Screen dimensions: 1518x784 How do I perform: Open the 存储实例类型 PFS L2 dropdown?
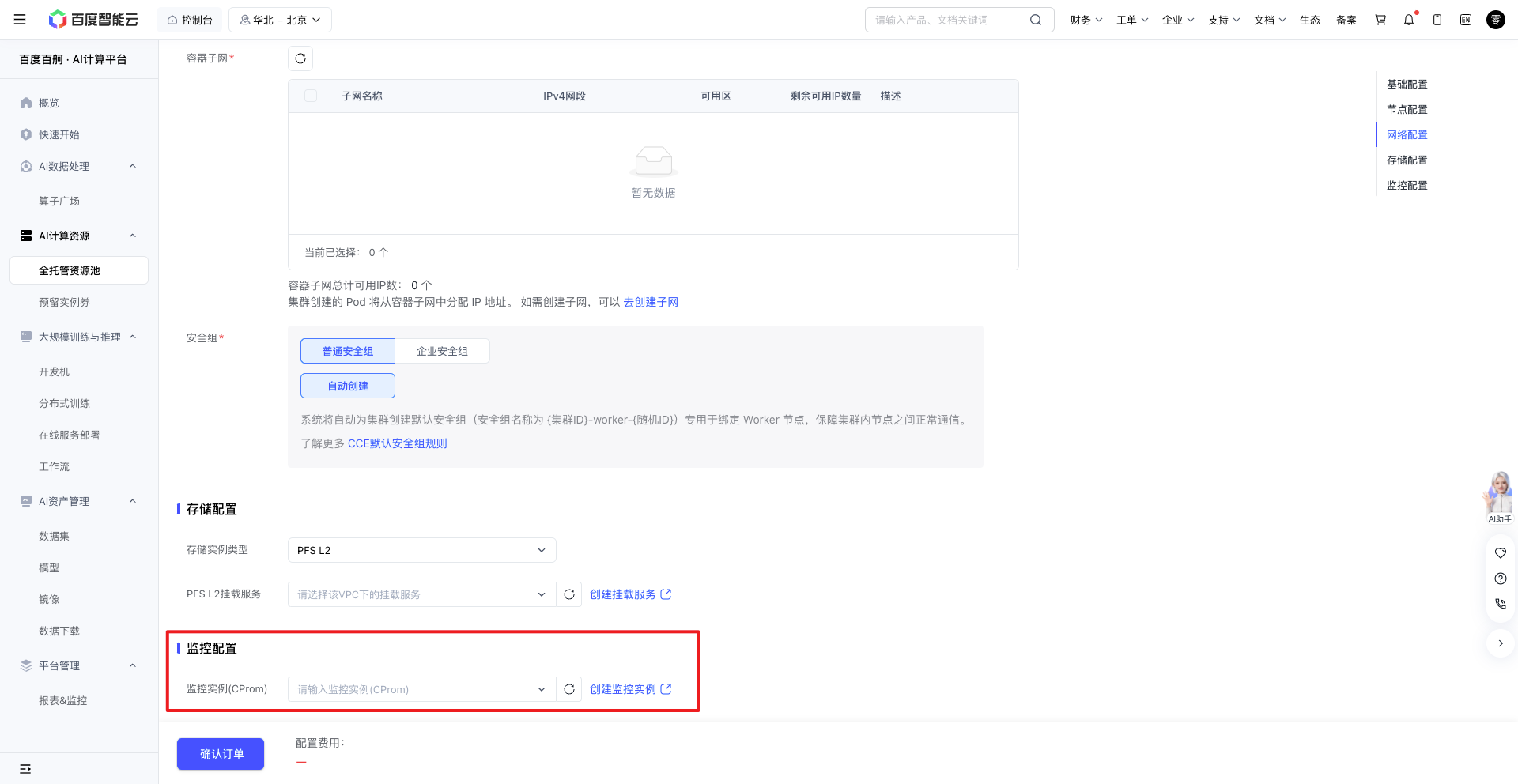pyautogui.click(x=422, y=550)
